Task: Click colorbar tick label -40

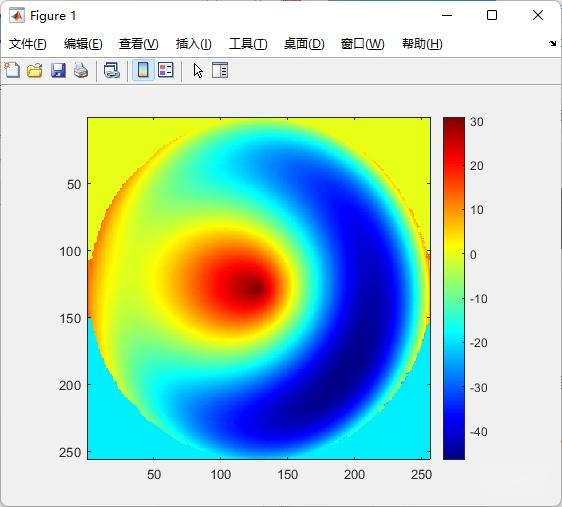Action: [478, 432]
